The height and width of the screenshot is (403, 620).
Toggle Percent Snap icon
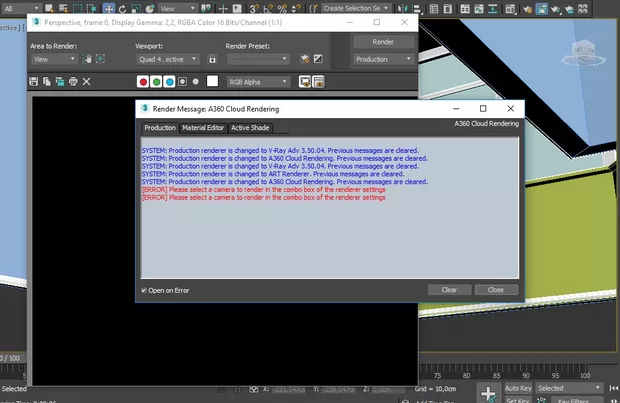click(x=282, y=8)
